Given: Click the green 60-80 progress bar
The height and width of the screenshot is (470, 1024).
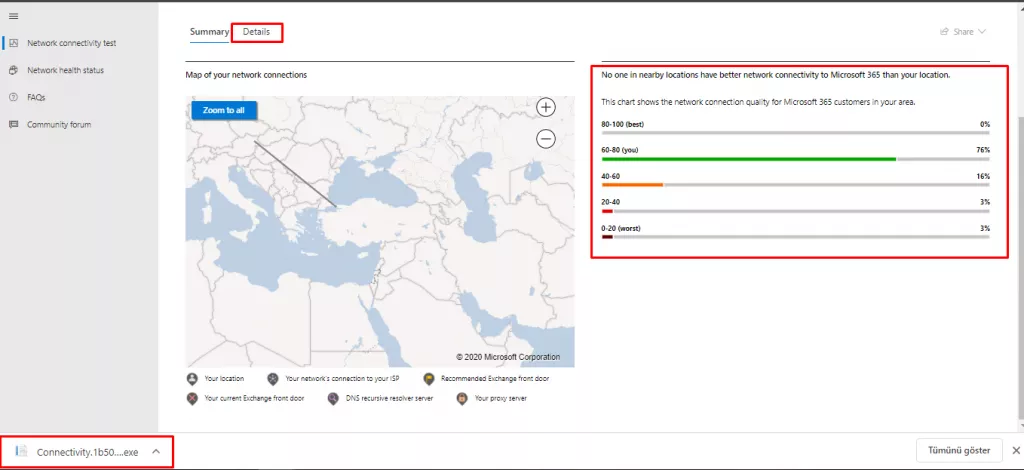Looking at the screenshot, I should pyautogui.click(x=748, y=158).
